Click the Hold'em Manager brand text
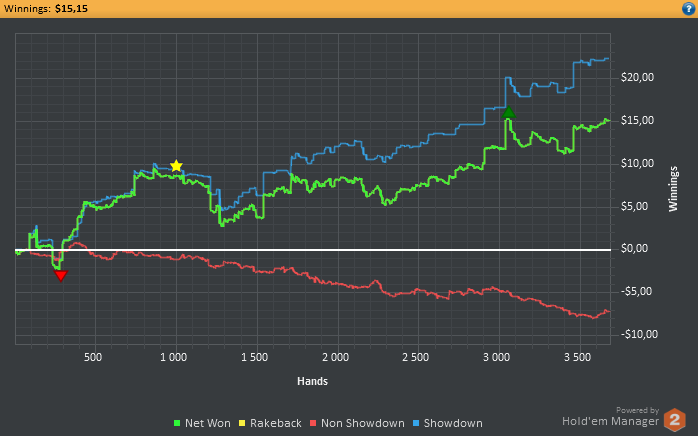This screenshot has width=698, height=436. [610, 421]
